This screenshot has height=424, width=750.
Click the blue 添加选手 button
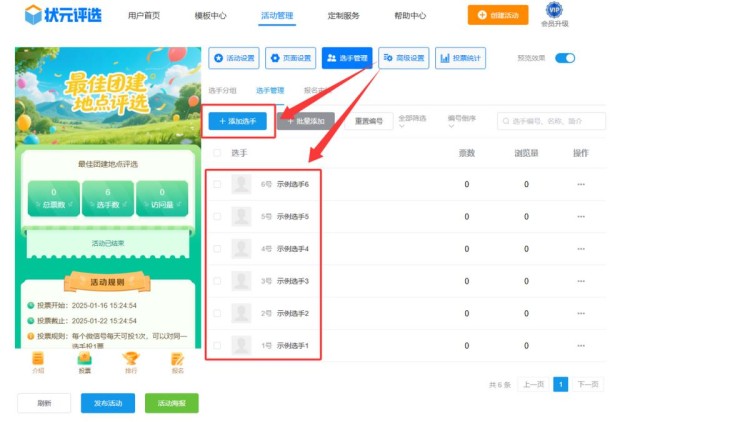pyautogui.click(x=238, y=121)
